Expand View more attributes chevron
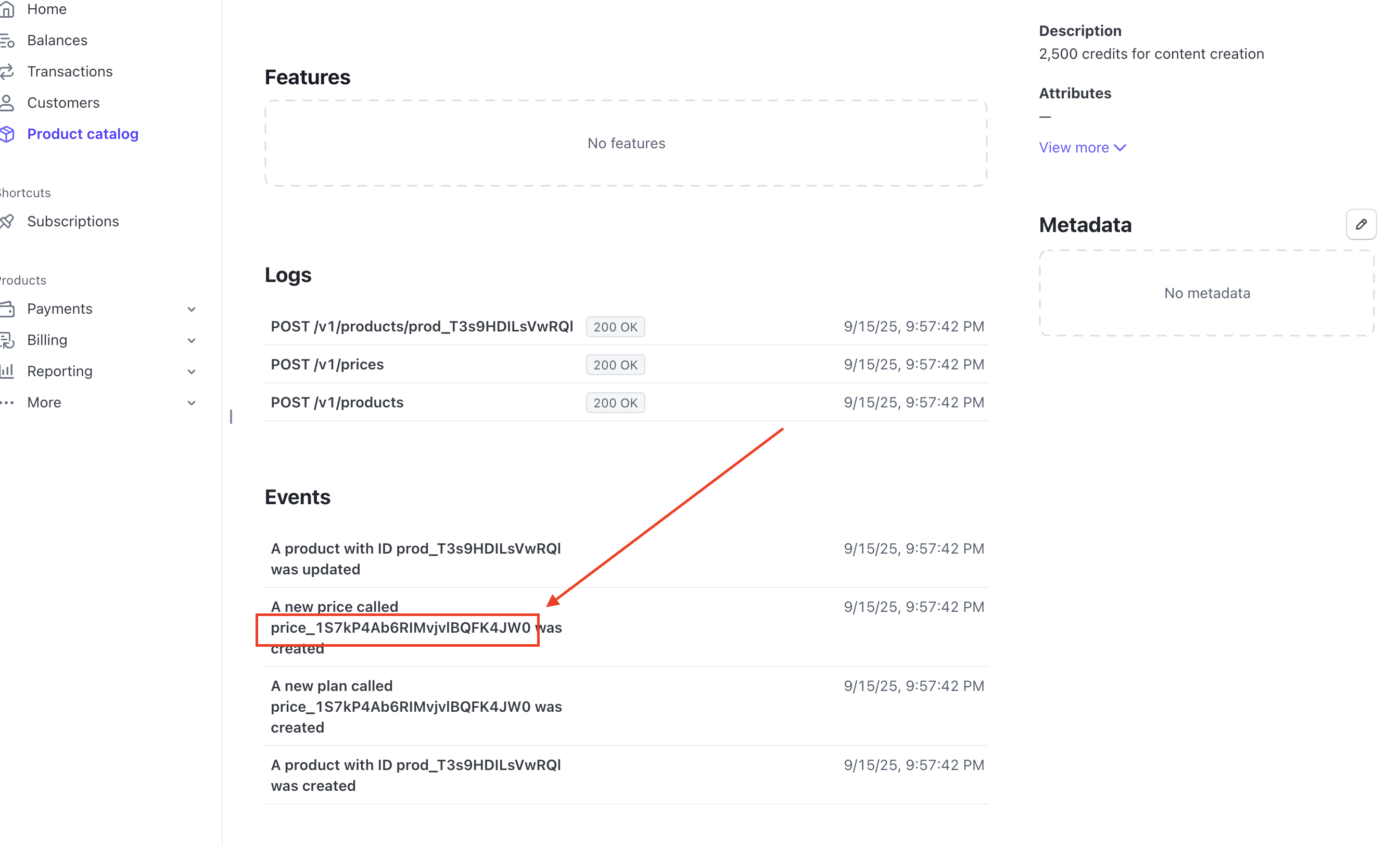Image resolution: width=1400 pixels, height=846 pixels. point(1120,148)
